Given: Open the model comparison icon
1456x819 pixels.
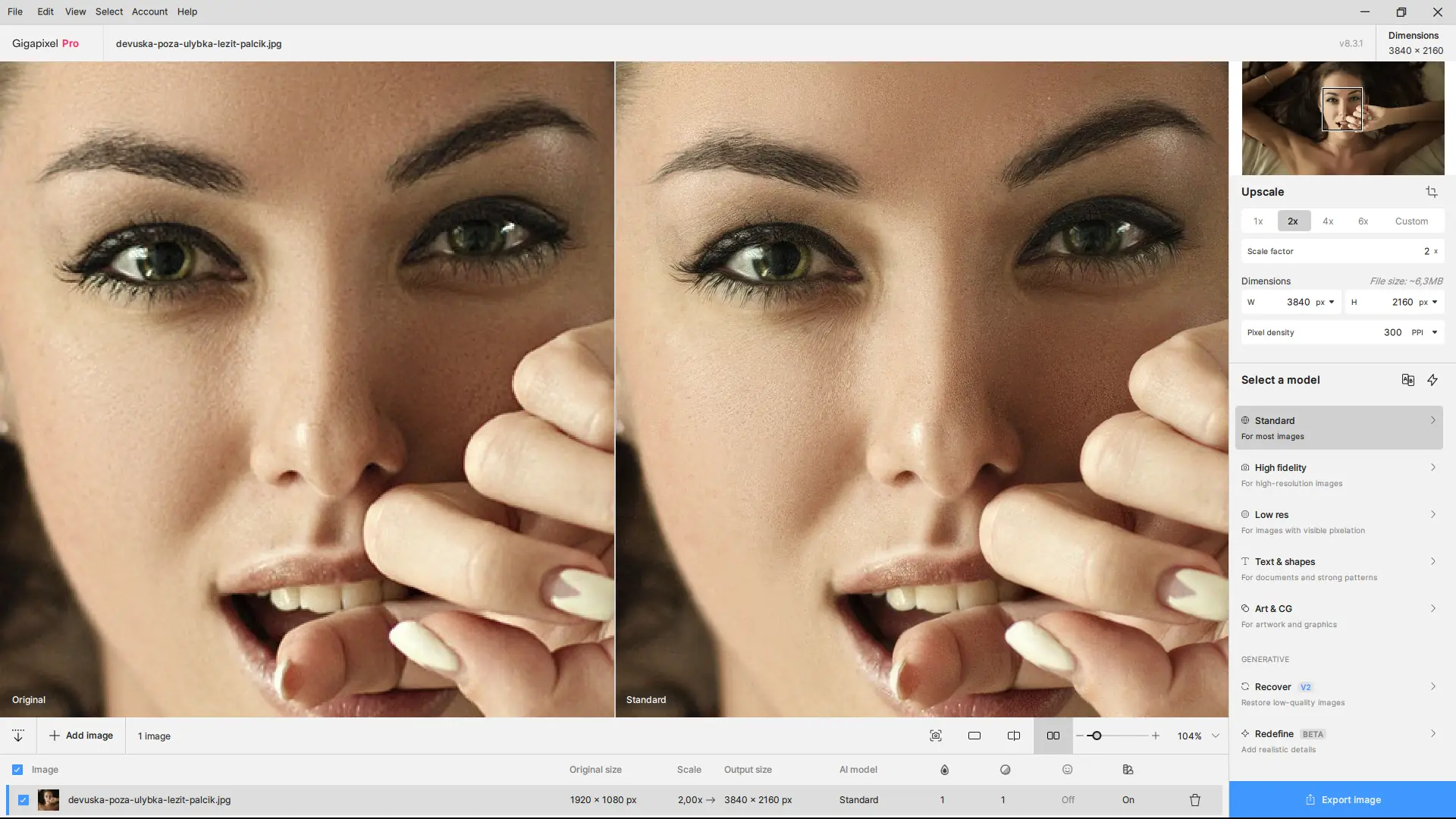Looking at the screenshot, I should click(x=1407, y=380).
